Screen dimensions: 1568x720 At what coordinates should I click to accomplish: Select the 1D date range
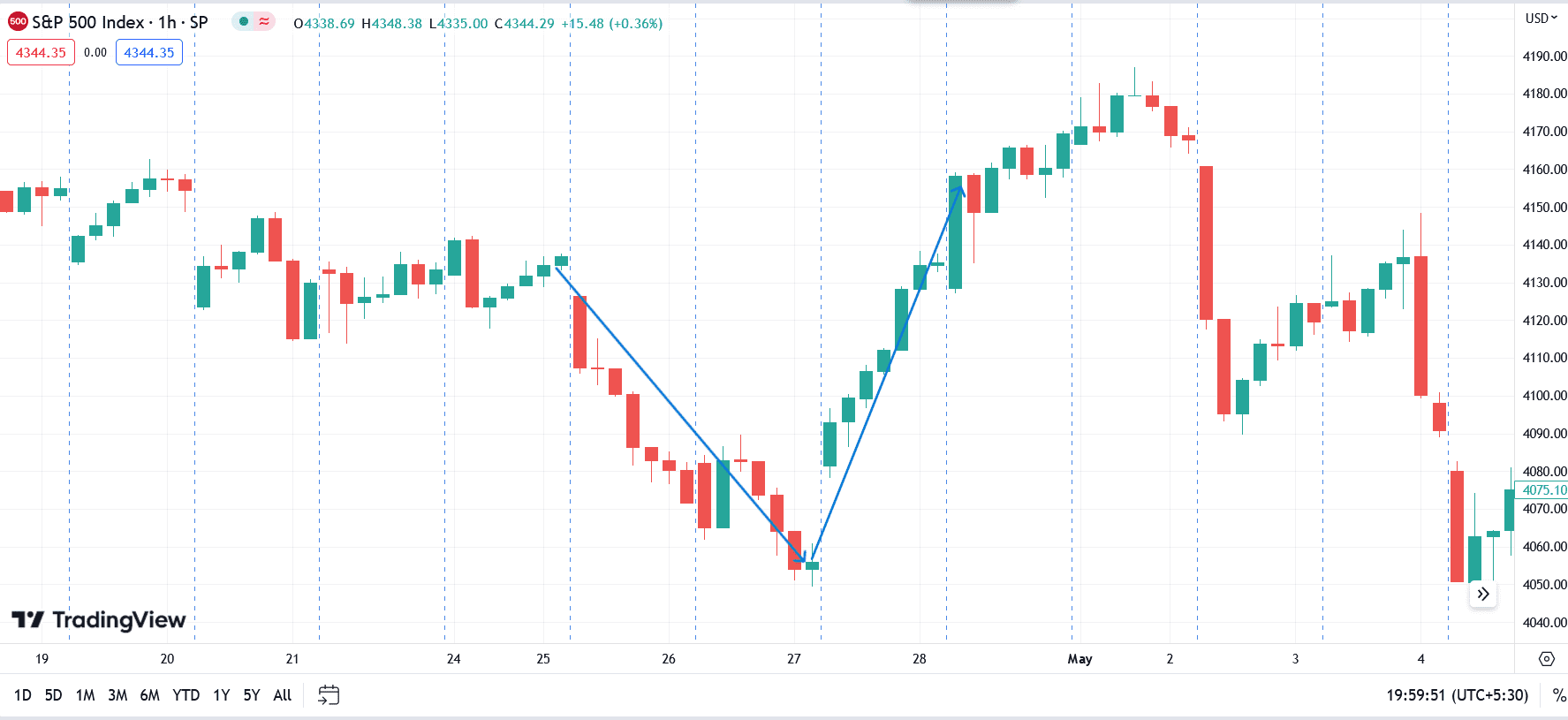(x=23, y=695)
